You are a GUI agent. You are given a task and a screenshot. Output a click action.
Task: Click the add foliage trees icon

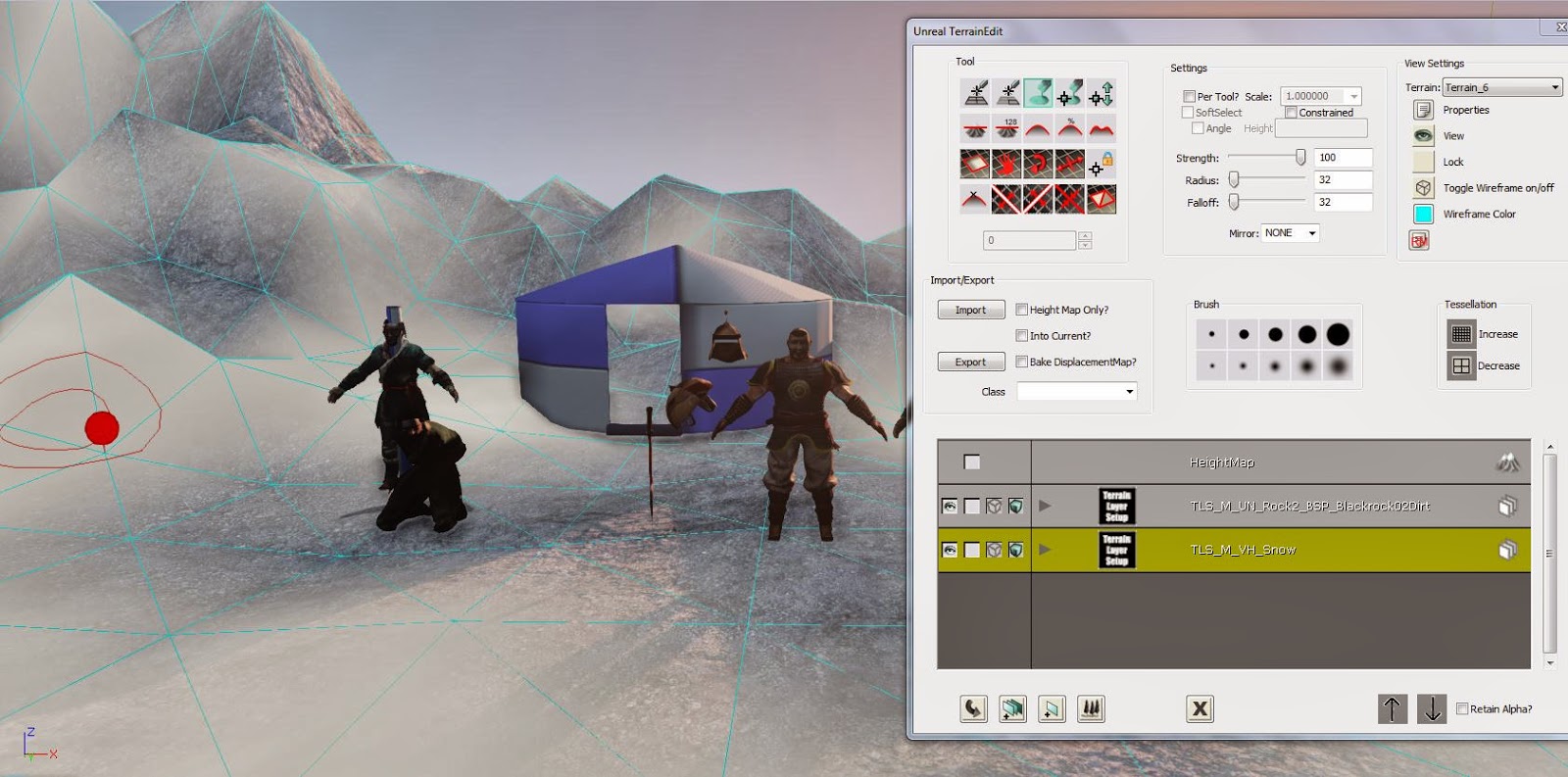(1091, 708)
